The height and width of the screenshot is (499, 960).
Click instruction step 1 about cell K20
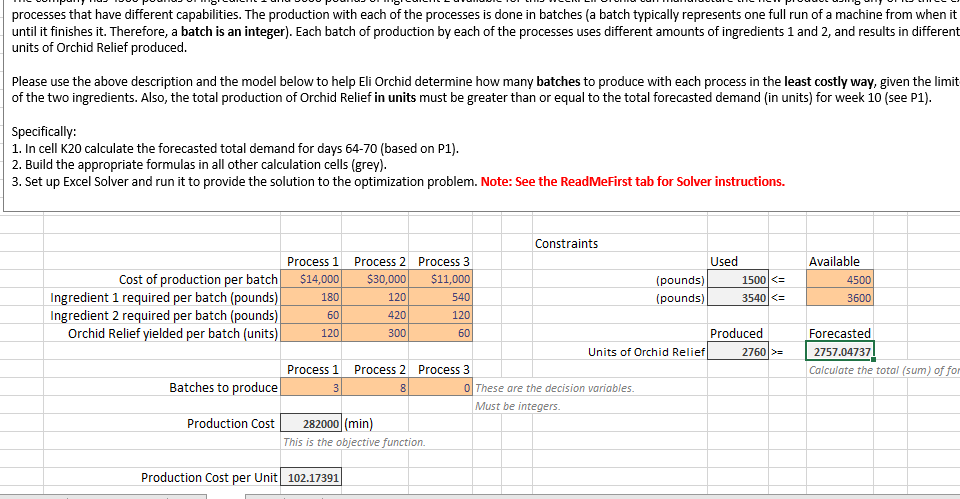point(235,148)
